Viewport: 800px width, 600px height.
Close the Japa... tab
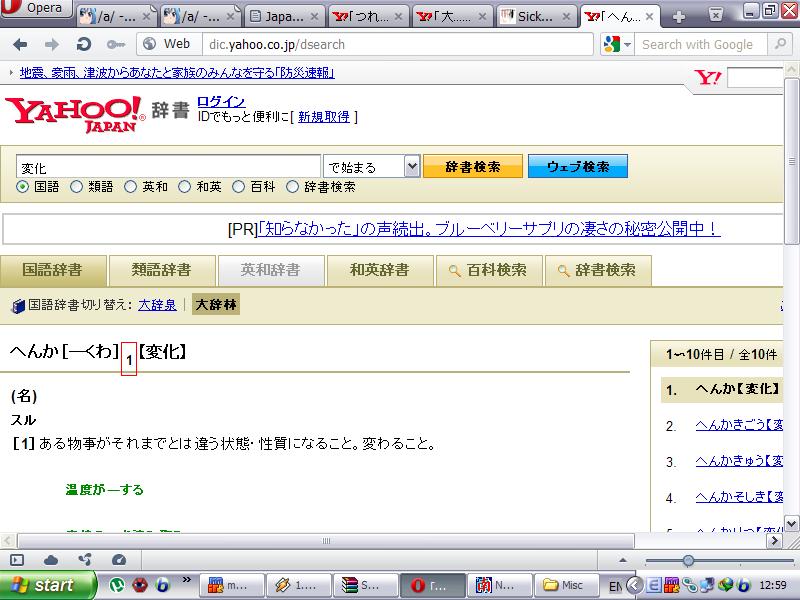(x=315, y=17)
